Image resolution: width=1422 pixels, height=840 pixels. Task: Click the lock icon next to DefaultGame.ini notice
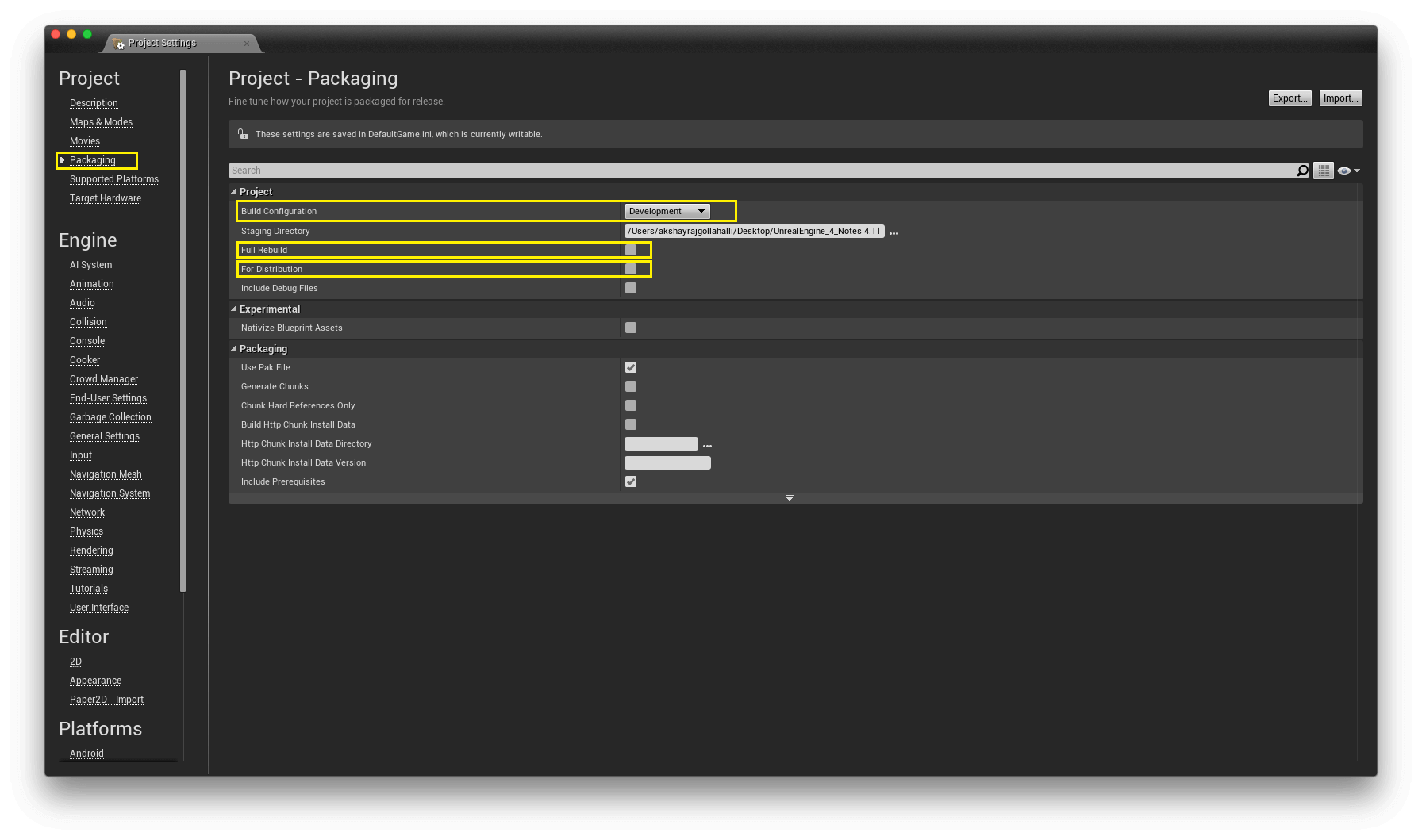pyautogui.click(x=243, y=133)
